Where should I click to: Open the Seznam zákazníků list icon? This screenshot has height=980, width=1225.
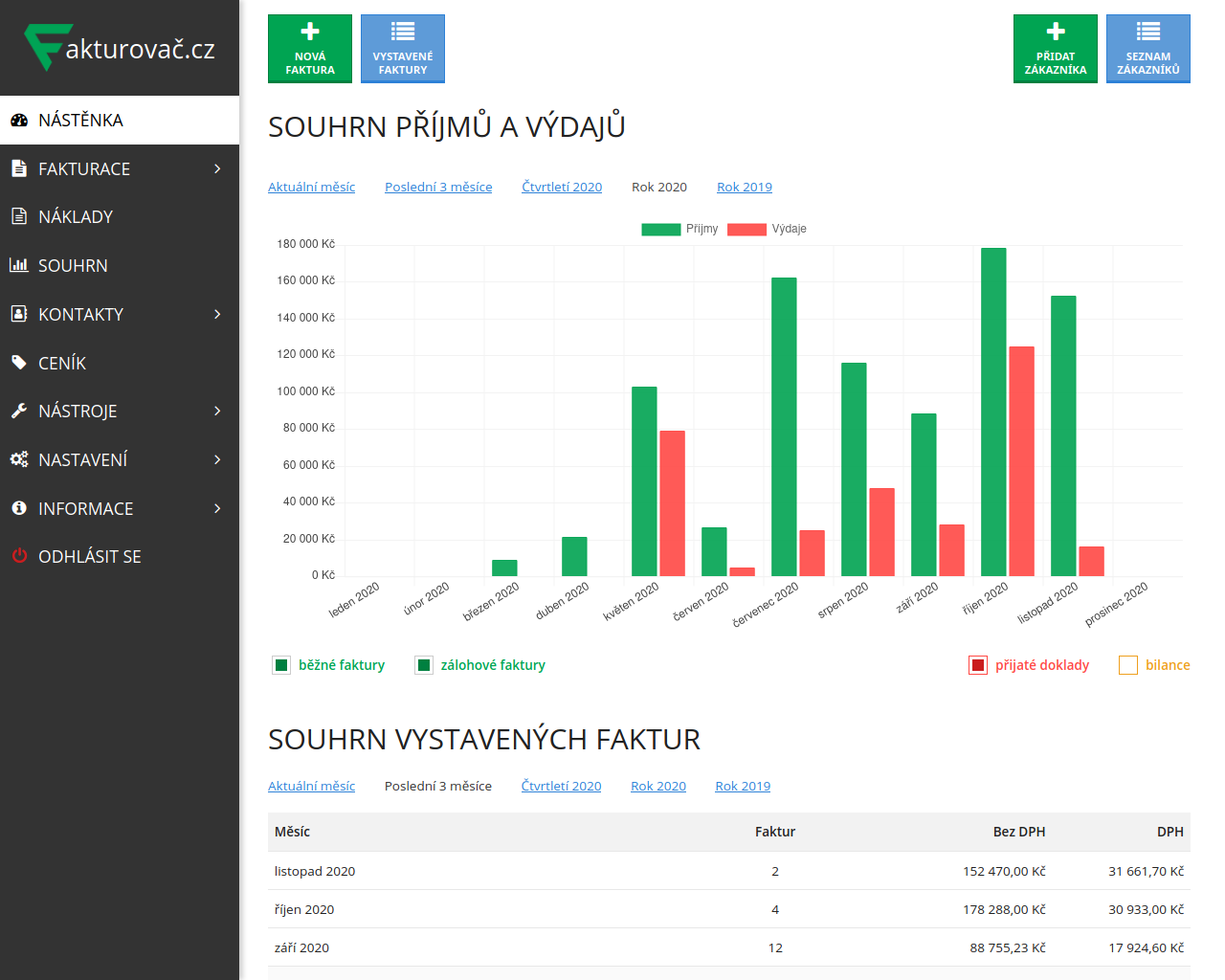(x=1147, y=32)
